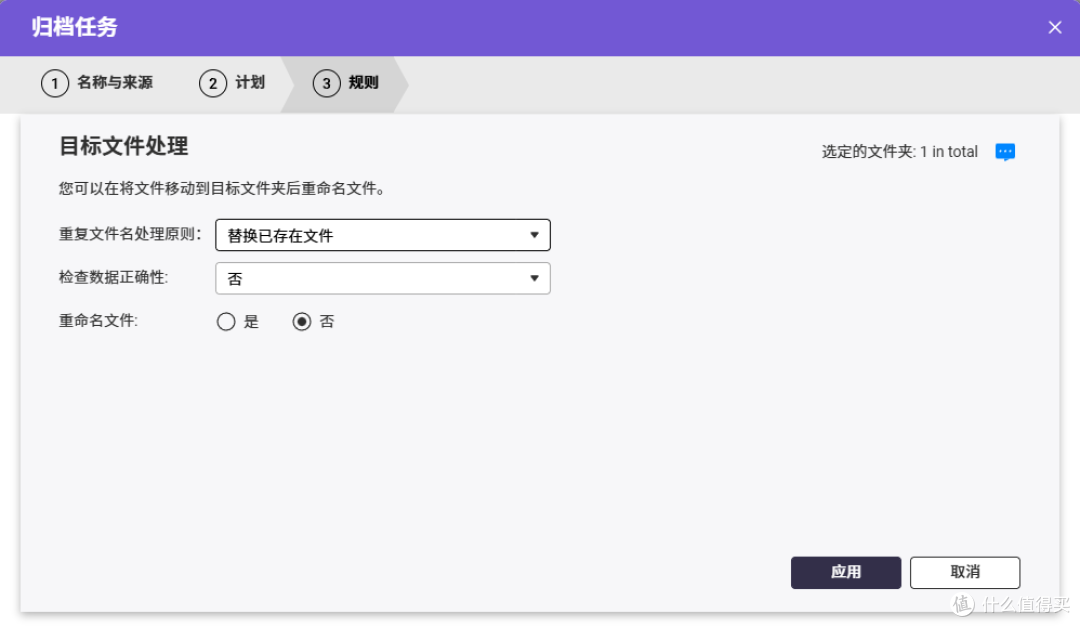Close the 归档任务 dialog
1080x627 pixels.
(1055, 28)
